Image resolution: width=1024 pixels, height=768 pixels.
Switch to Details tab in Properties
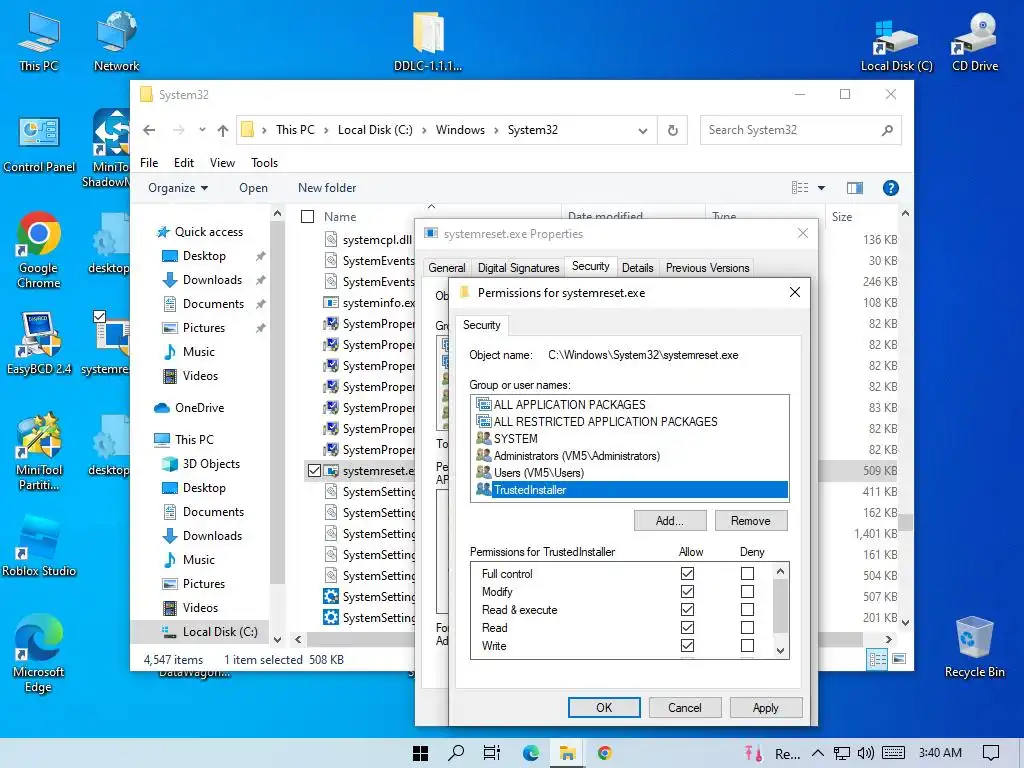[637, 268]
